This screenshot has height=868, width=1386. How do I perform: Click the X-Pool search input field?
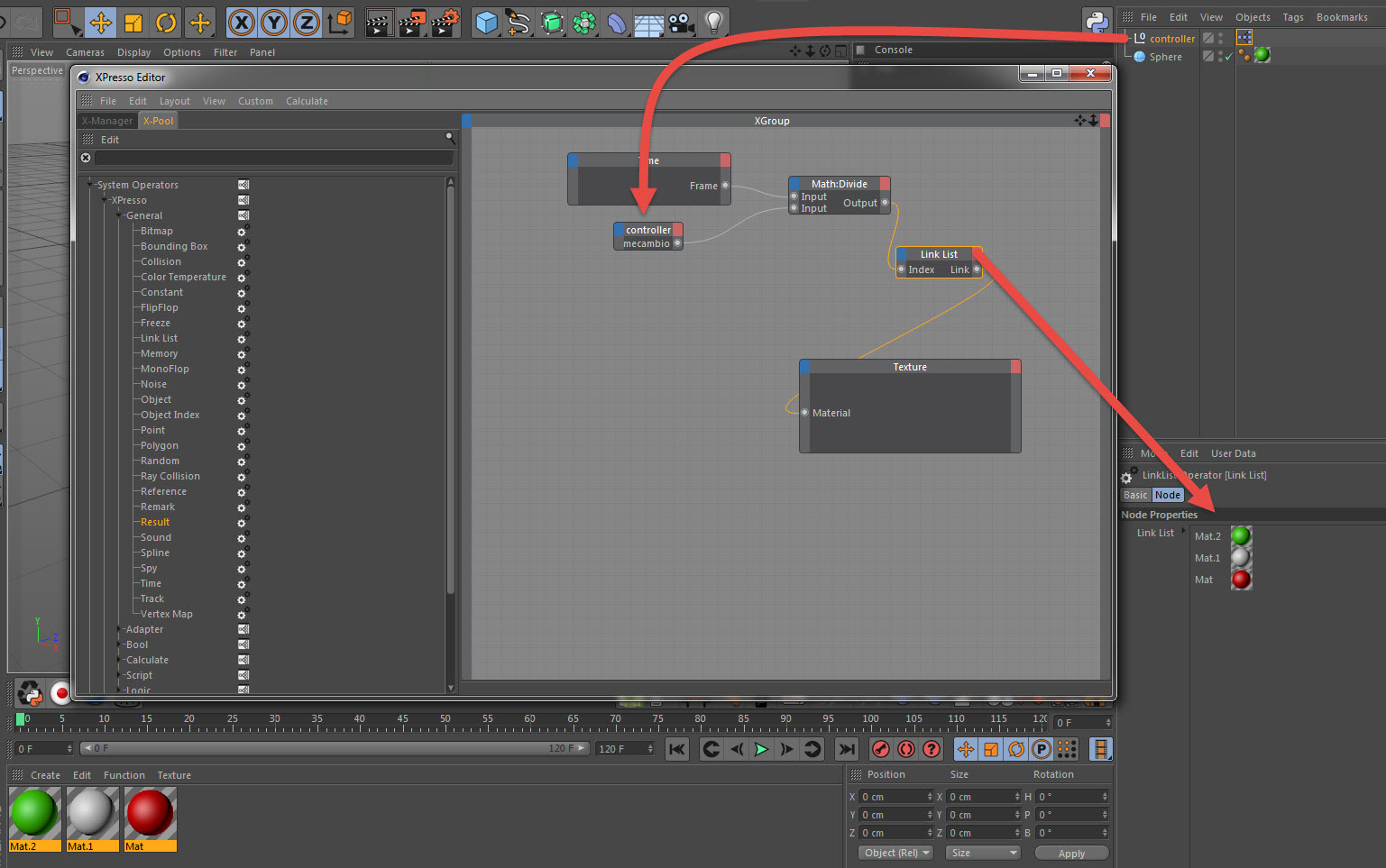point(273,158)
